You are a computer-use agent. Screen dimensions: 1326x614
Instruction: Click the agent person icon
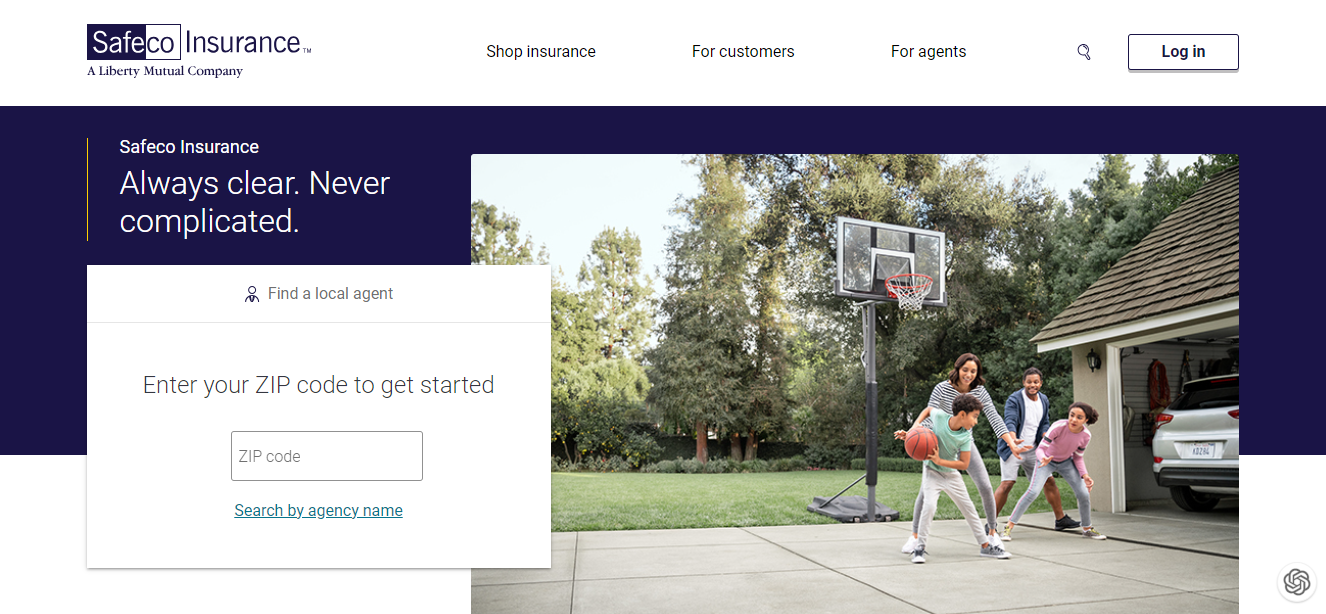tap(252, 294)
